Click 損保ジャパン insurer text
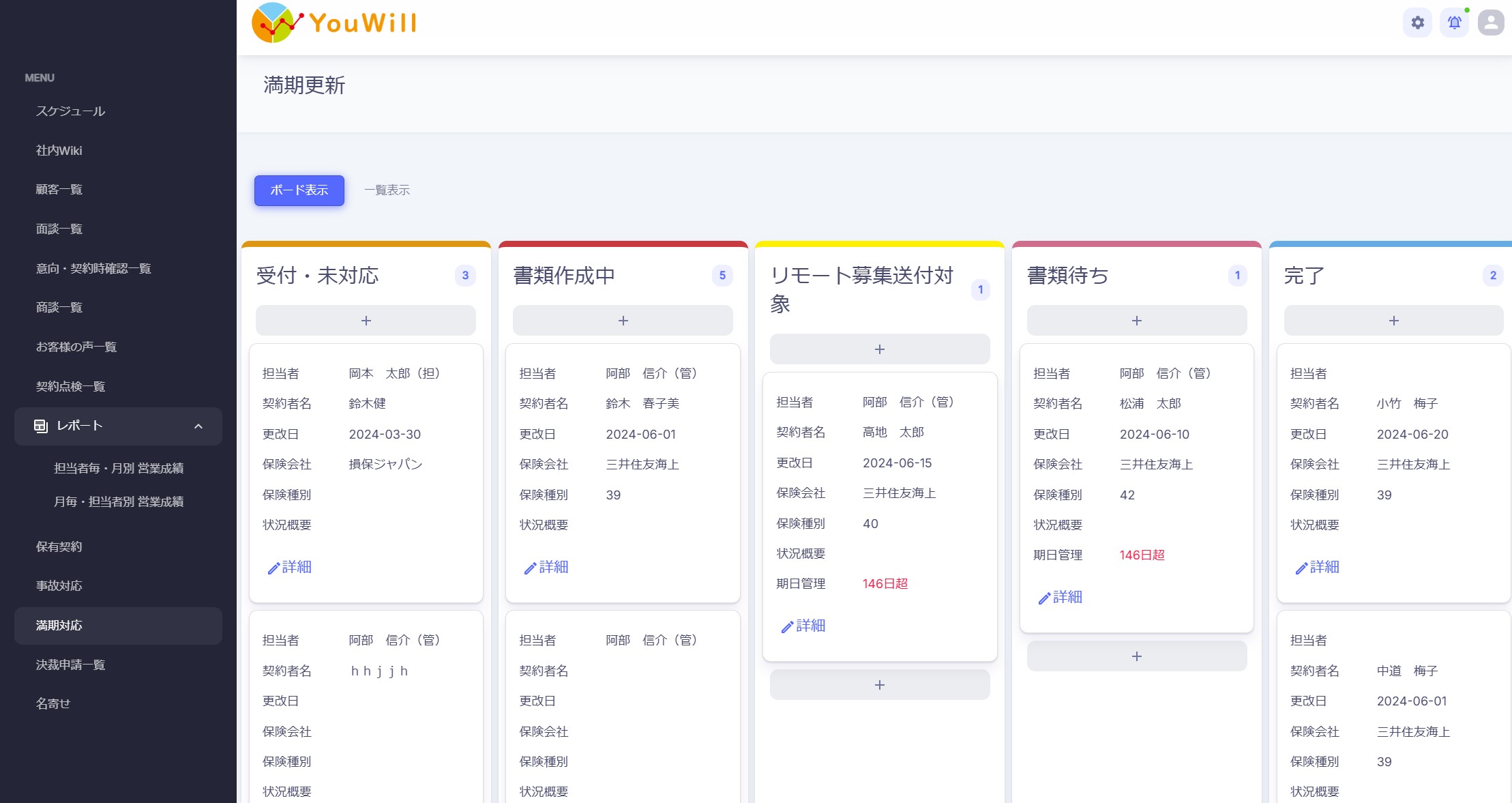The width and height of the screenshot is (1512, 803). [386, 464]
